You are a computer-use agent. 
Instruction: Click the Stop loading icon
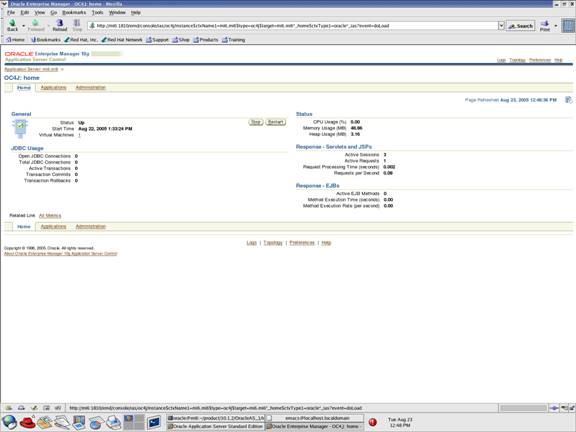point(77,23)
